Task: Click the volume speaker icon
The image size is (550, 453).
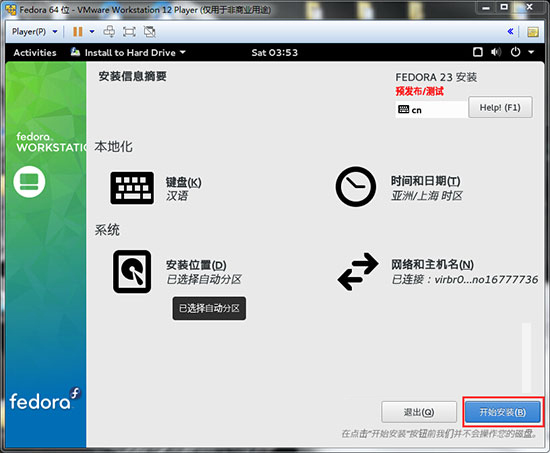Action: tap(496, 52)
